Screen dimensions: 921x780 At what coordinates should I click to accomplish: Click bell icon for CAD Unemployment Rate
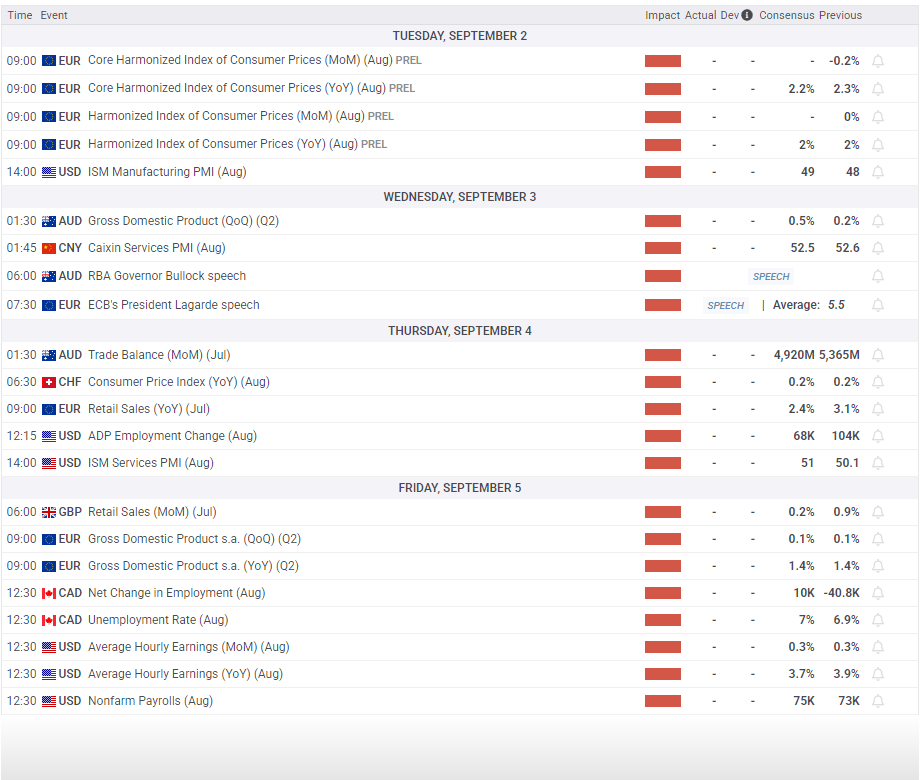[x=878, y=620]
